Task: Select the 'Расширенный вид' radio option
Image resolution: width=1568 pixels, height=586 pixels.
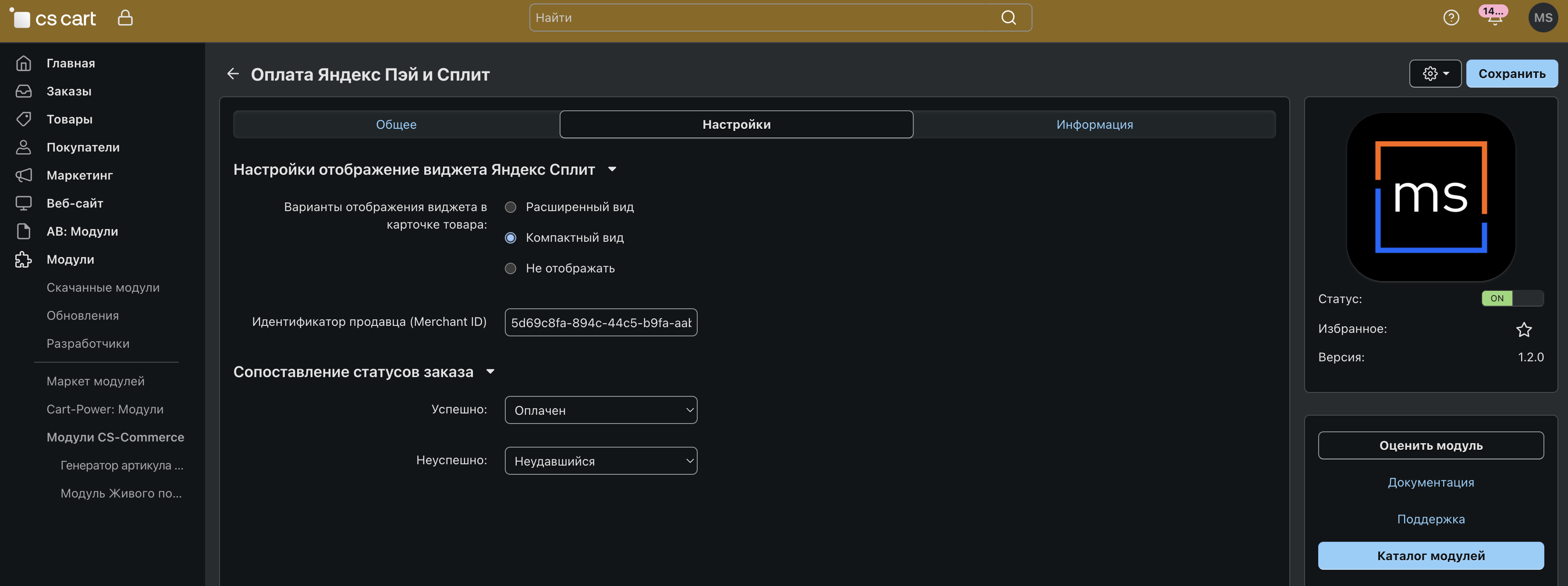Action: point(511,207)
